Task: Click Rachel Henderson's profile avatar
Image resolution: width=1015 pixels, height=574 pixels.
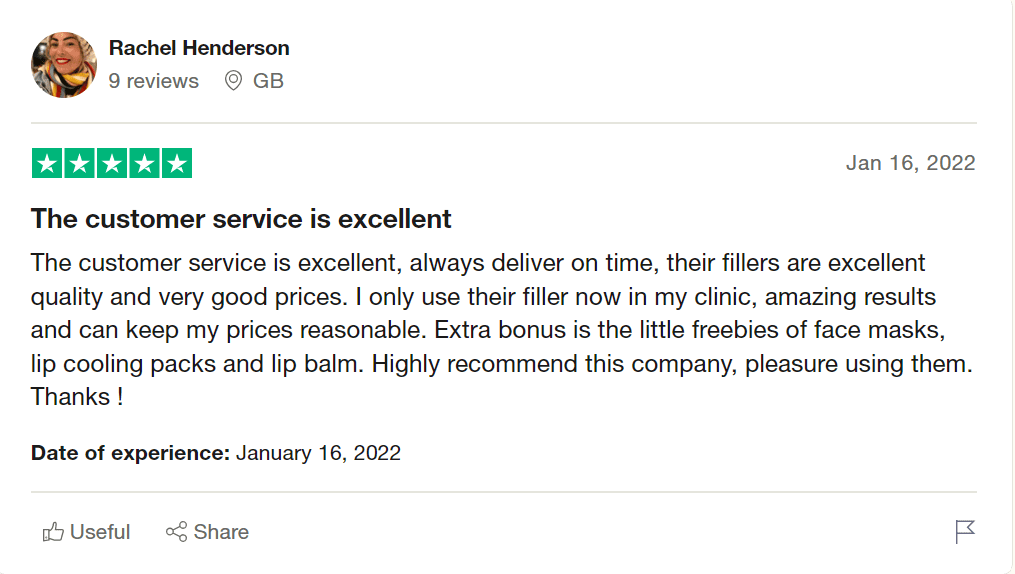Action: 64,65
